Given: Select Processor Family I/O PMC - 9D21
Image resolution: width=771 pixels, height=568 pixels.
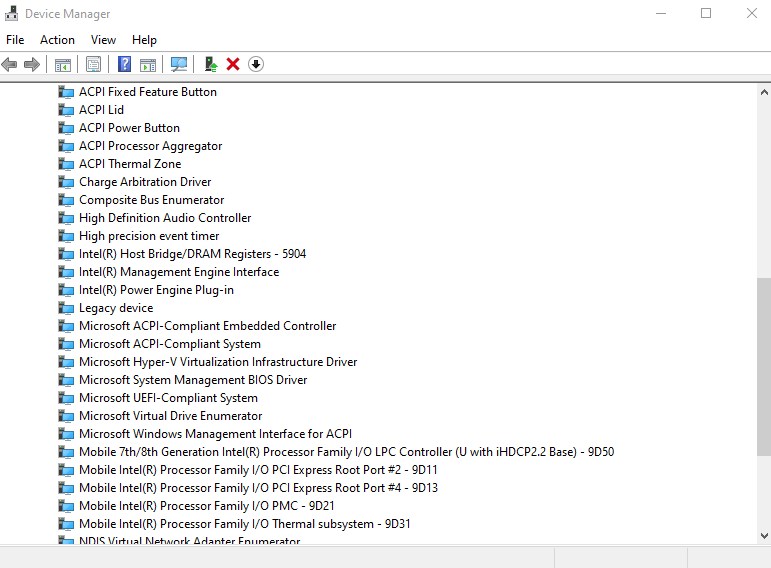Looking at the screenshot, I should tap(207, 506).
